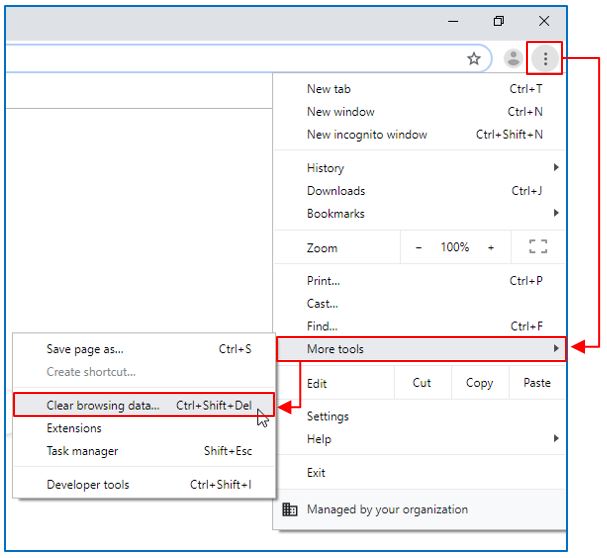This screenshot has height=558, width=607.
Task: Click the Copy button
Action: click(x=479, y=383)
